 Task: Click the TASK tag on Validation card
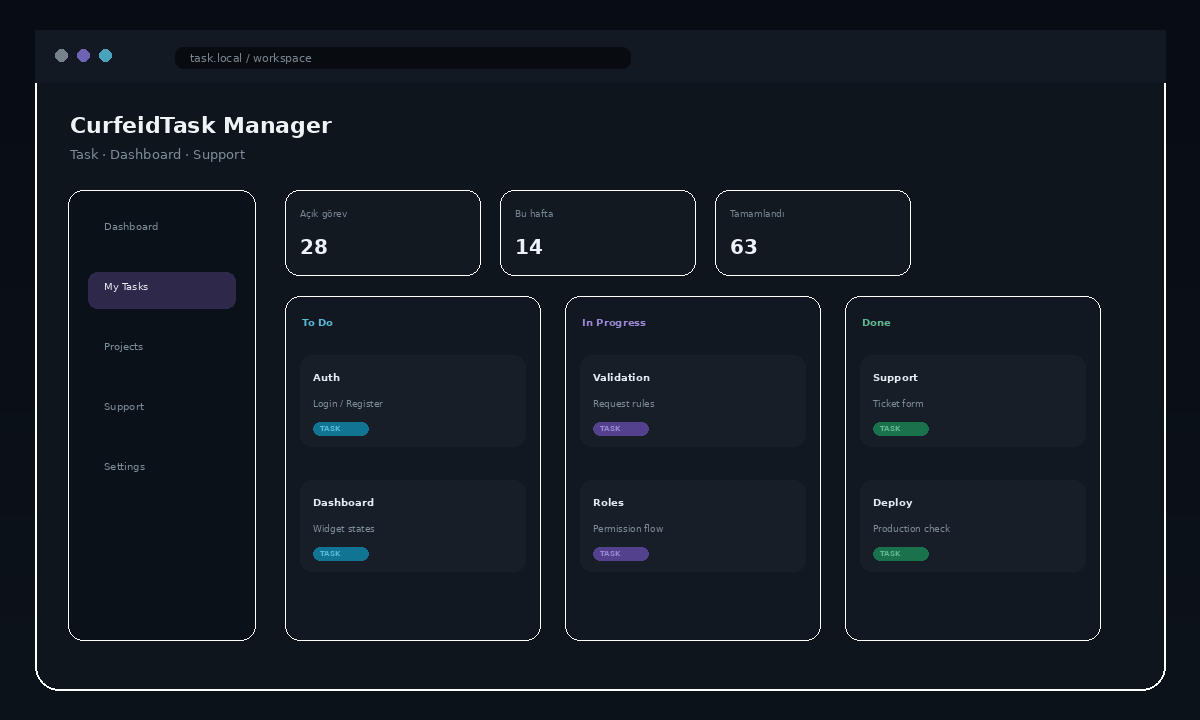click(x=621, y=429)
